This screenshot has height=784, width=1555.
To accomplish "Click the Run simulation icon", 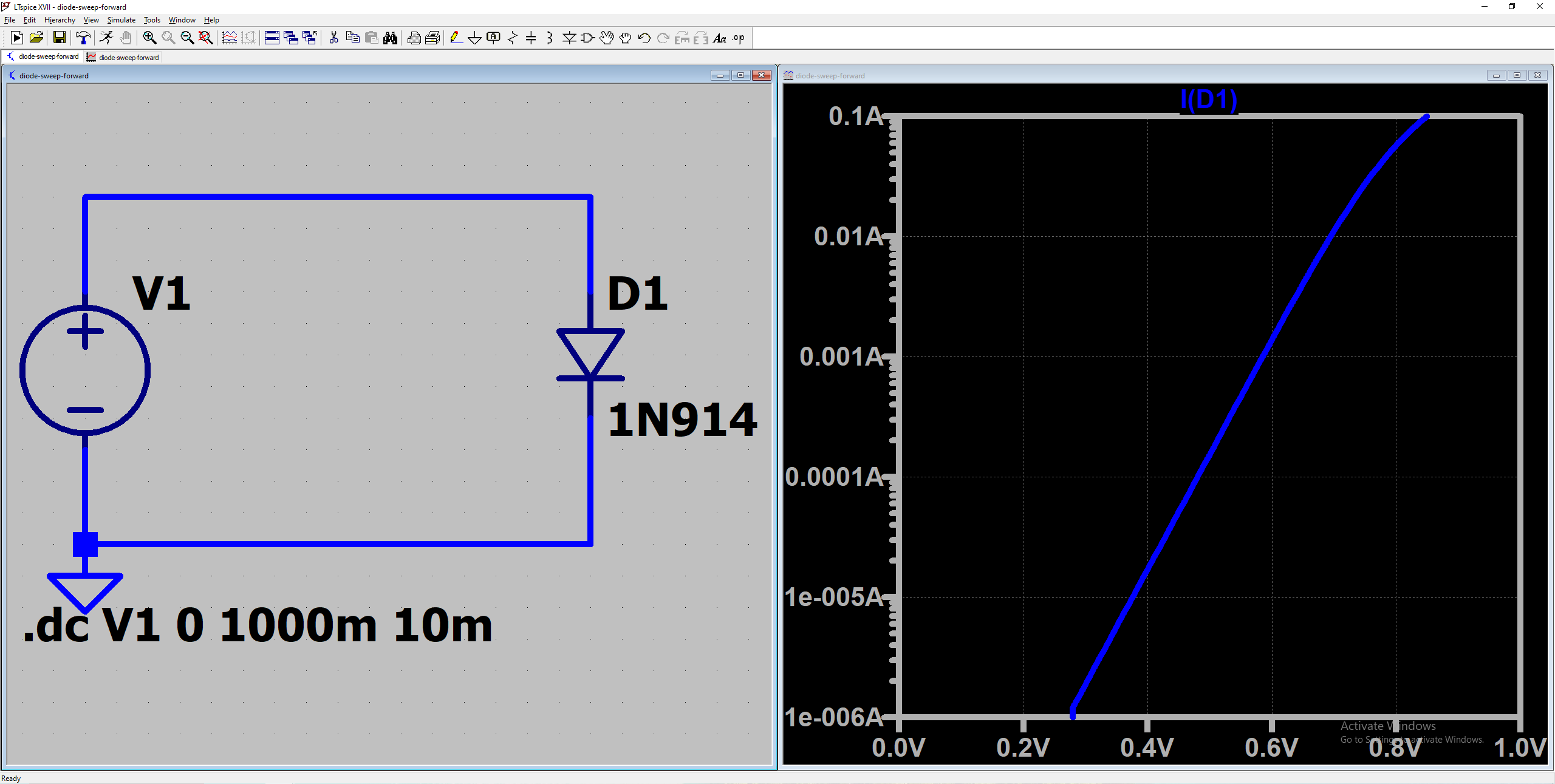I will point(17,38).
